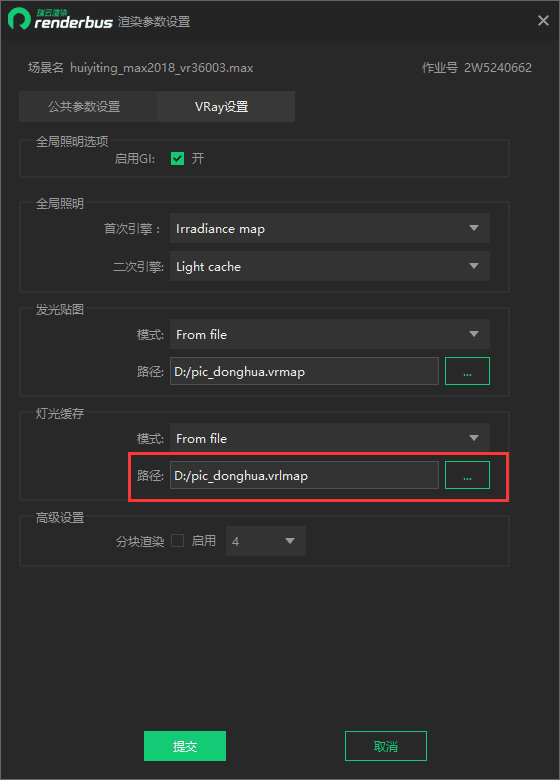Submit with the 提交 button

(185, 746)
